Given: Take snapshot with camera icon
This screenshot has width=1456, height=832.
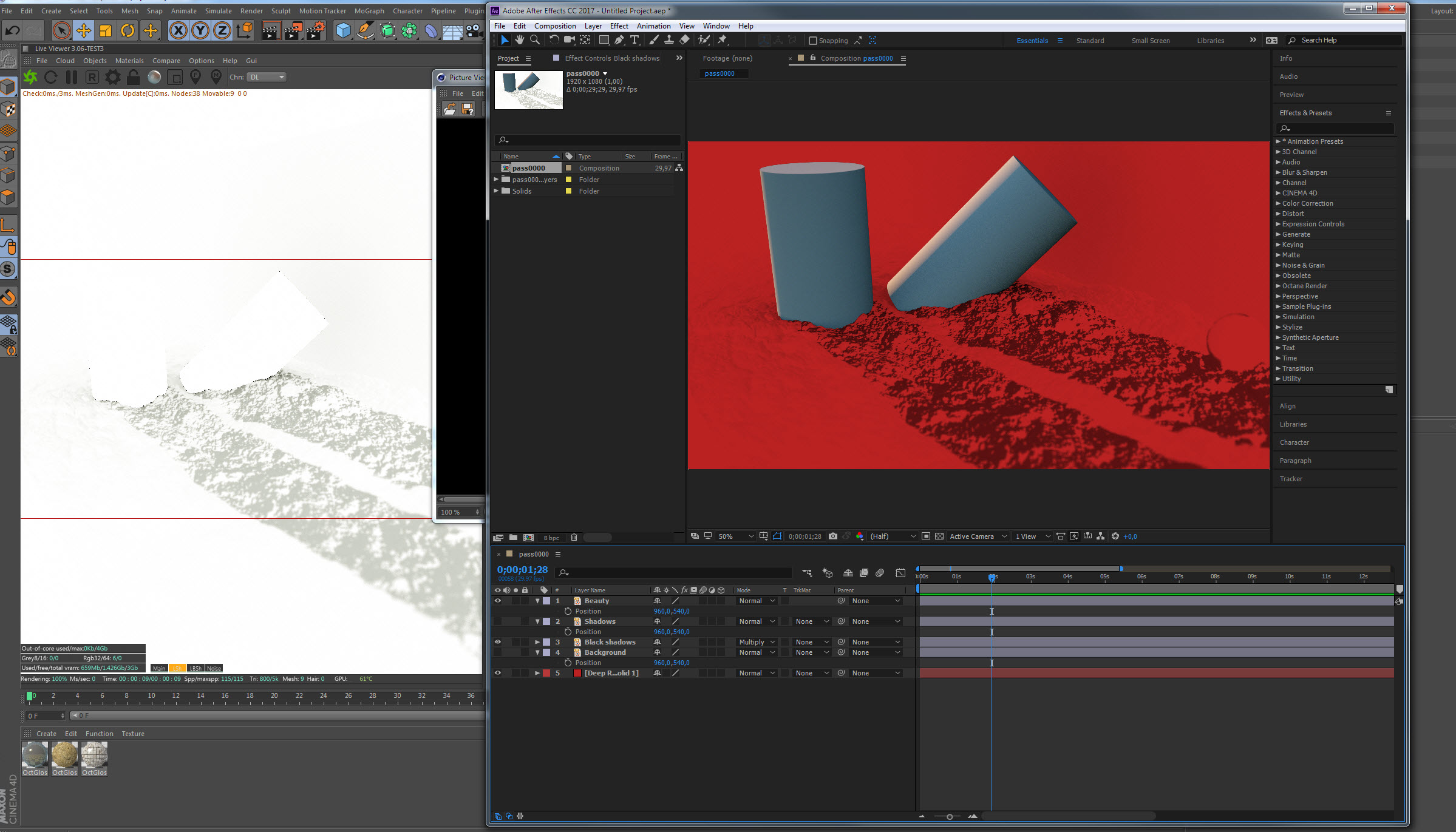Looking at the screenshot, I should (x=833, y=536).
